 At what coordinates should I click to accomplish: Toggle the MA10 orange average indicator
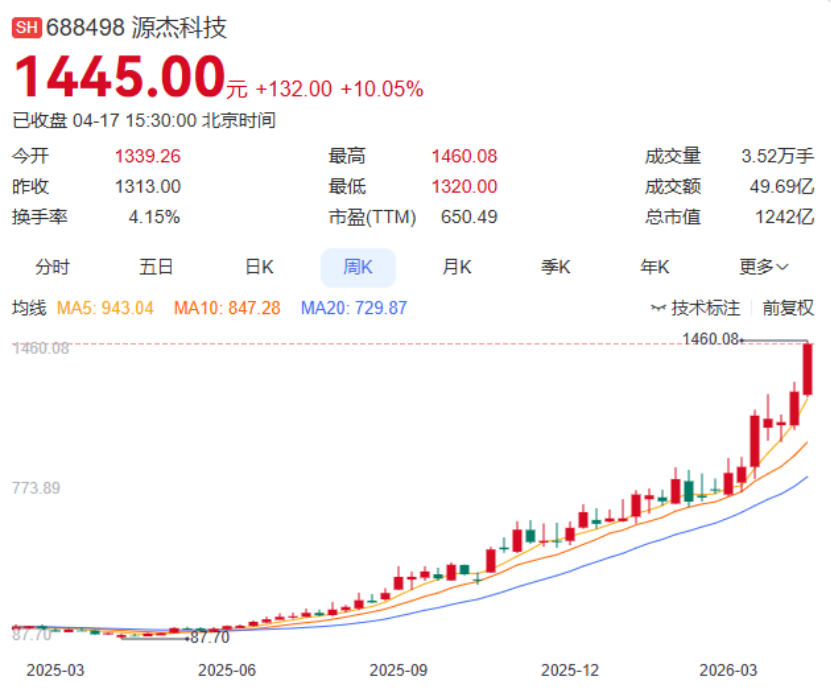[x=227, y=308]
